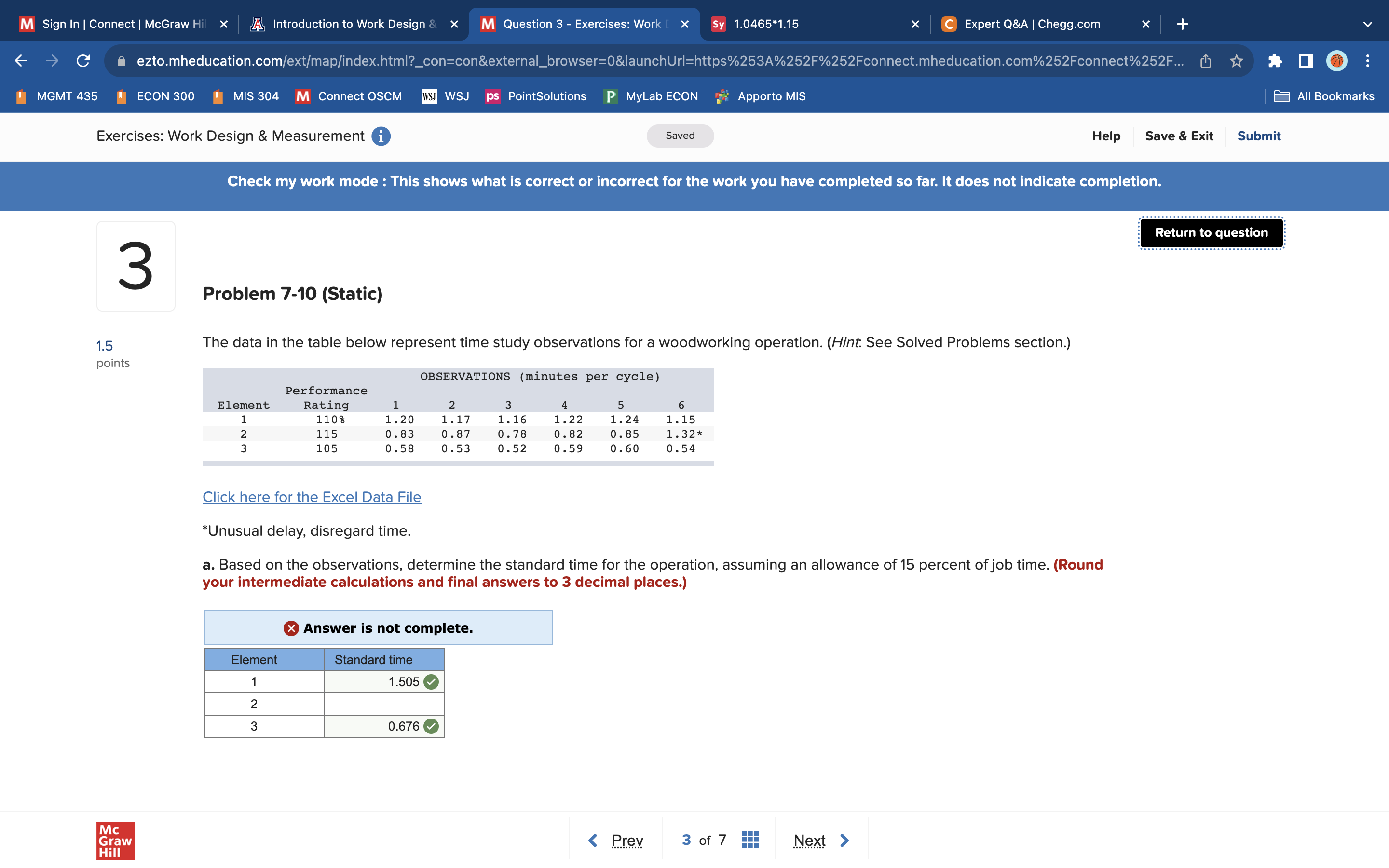Open the Excel Data File link
The height and width of the screenshot is (868, 1389).
[312, 497]
